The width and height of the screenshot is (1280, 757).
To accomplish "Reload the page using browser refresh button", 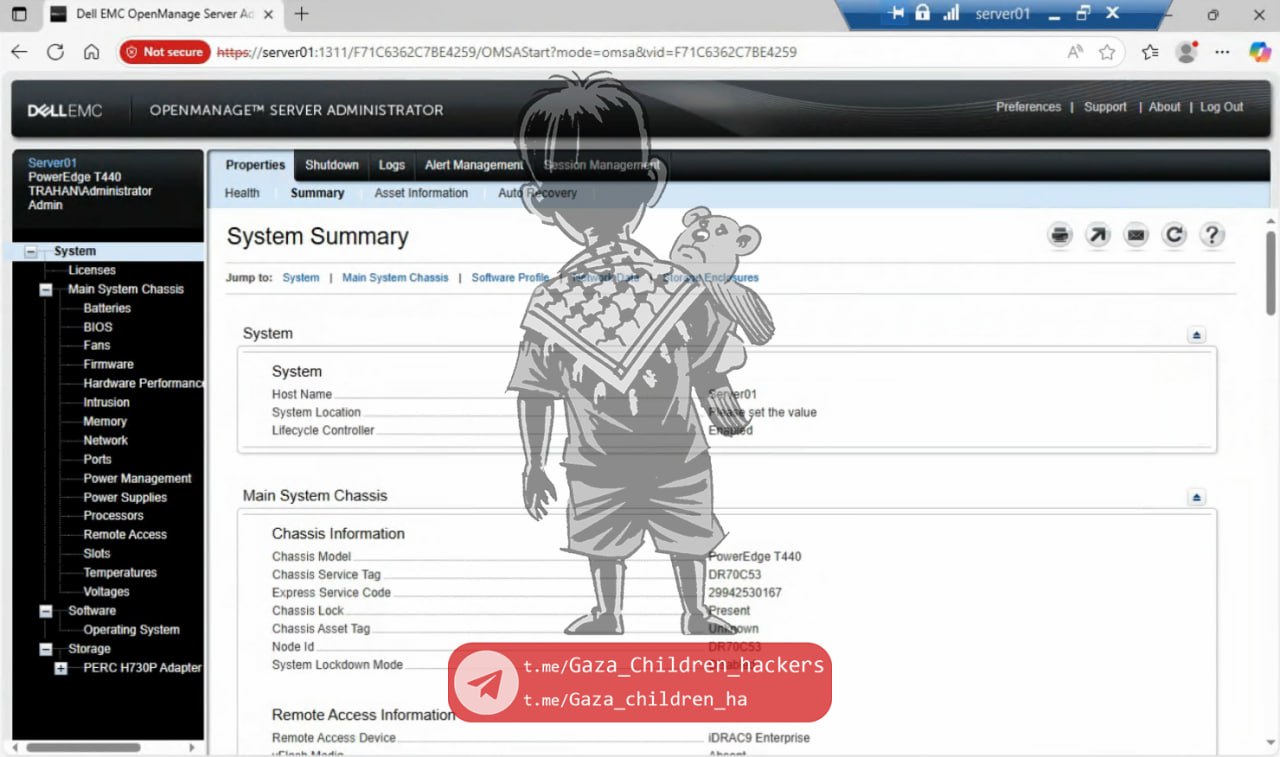I will (x=55, y=52).
